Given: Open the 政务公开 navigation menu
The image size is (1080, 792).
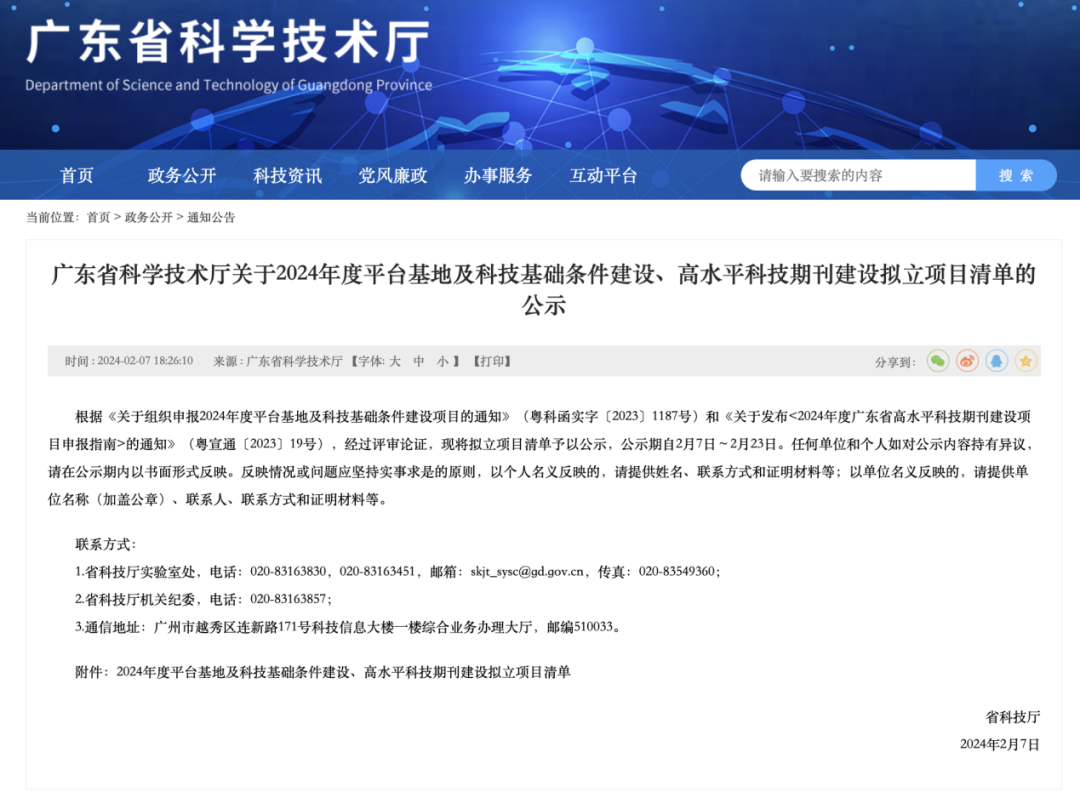Looking at the screenshot, I should point(182,175).
